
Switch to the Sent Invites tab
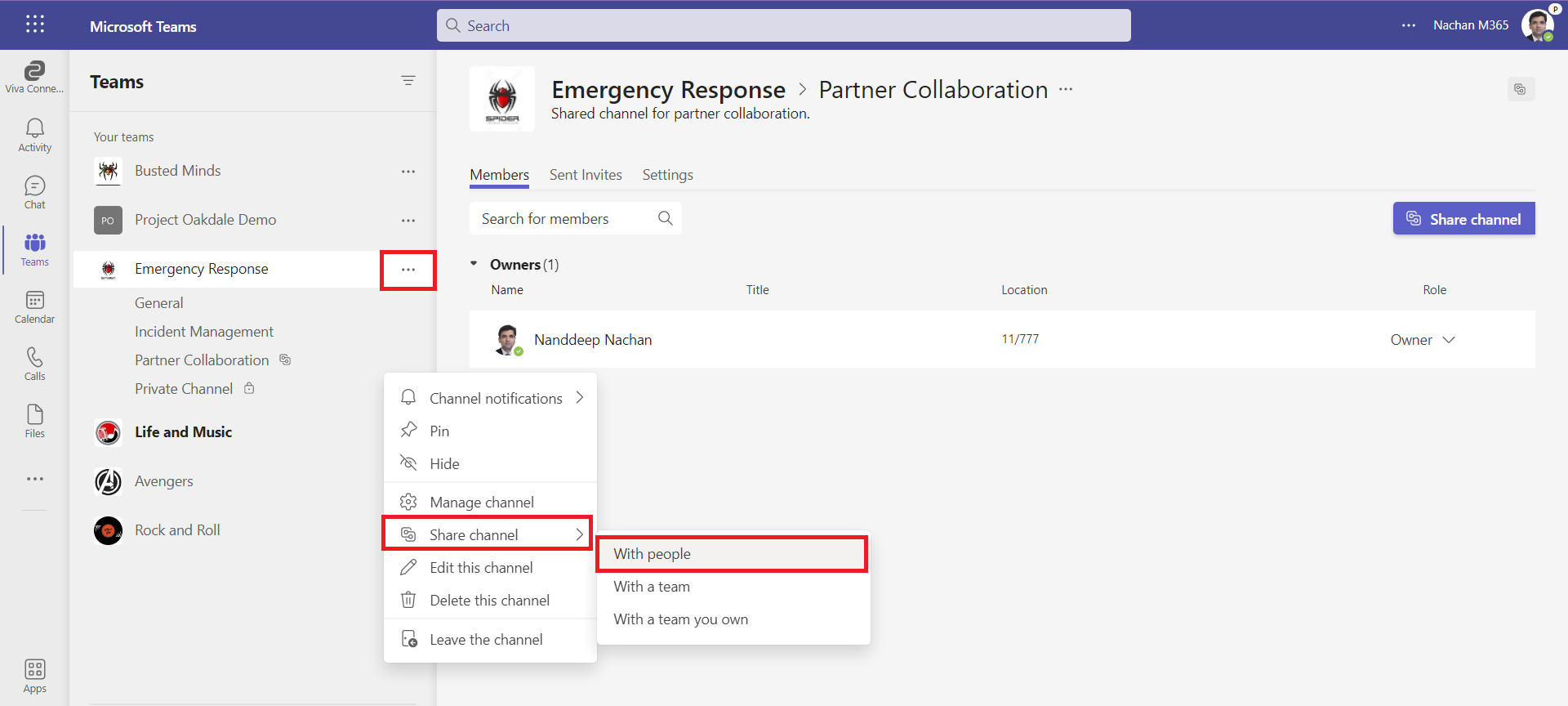click(586, 175)
